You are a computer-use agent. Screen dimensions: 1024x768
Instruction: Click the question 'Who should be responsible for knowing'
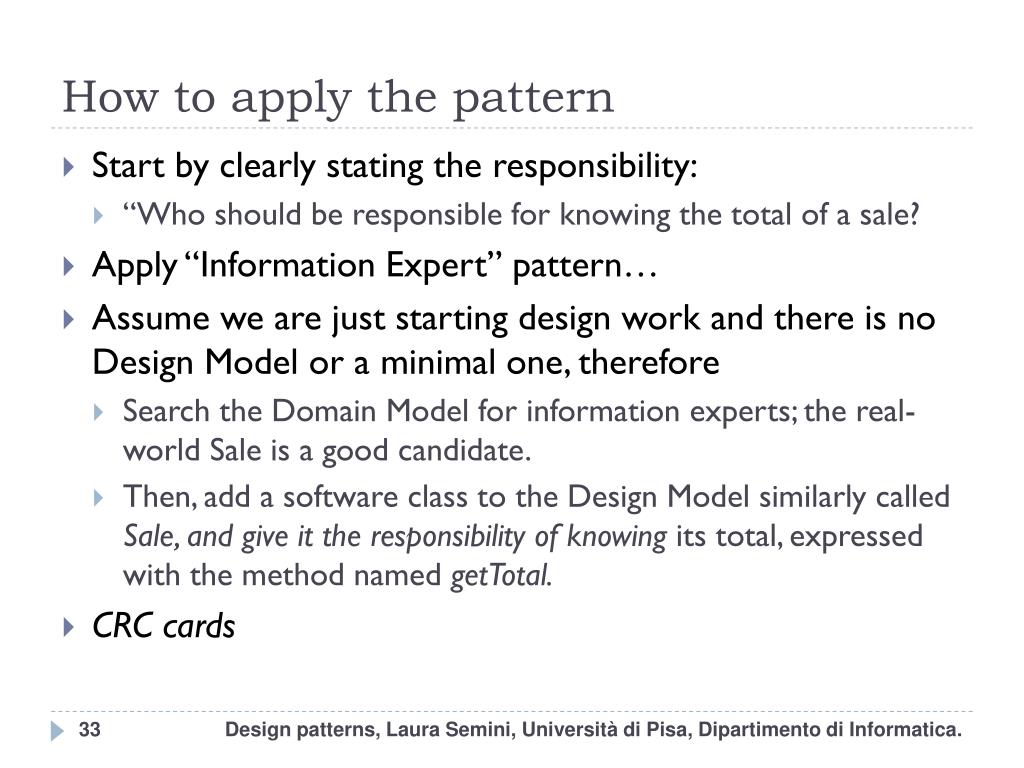[396, 216]
